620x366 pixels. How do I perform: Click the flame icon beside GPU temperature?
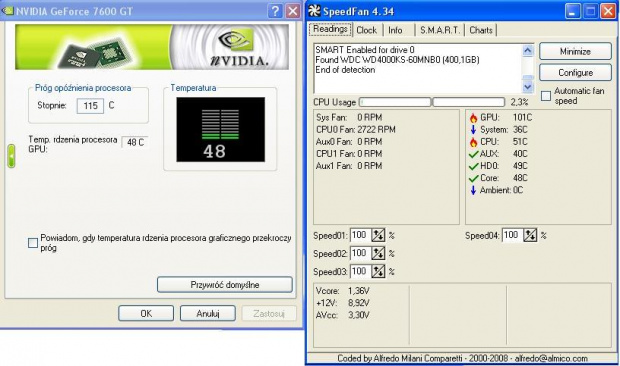pyautogui.click(x=473, y=118)
